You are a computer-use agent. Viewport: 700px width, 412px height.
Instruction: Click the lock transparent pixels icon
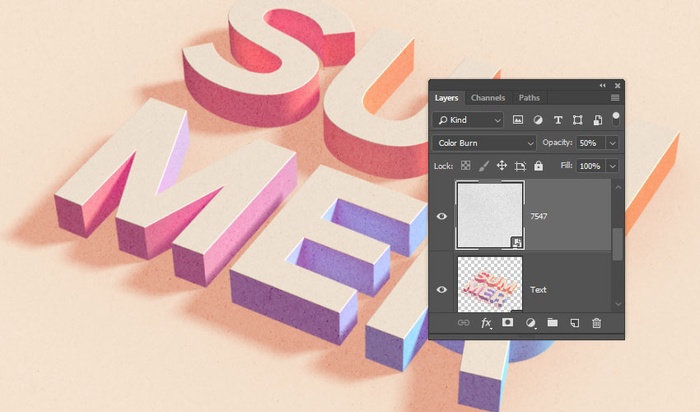pyautogui.click(x=467, y=166)
